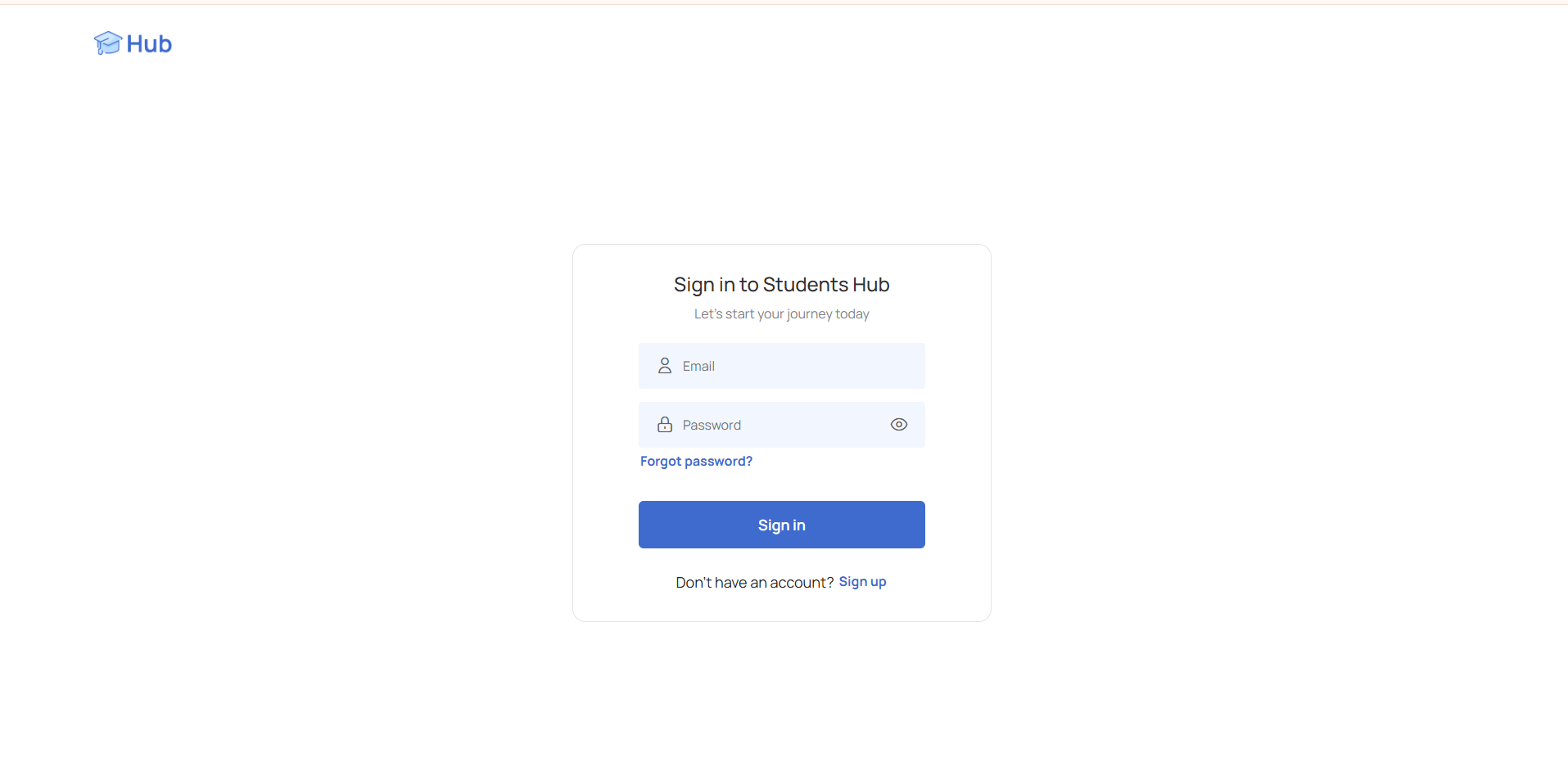Follow the Sign up link
This screenshot has height=780, width=1568.
[x=862, y=582]
